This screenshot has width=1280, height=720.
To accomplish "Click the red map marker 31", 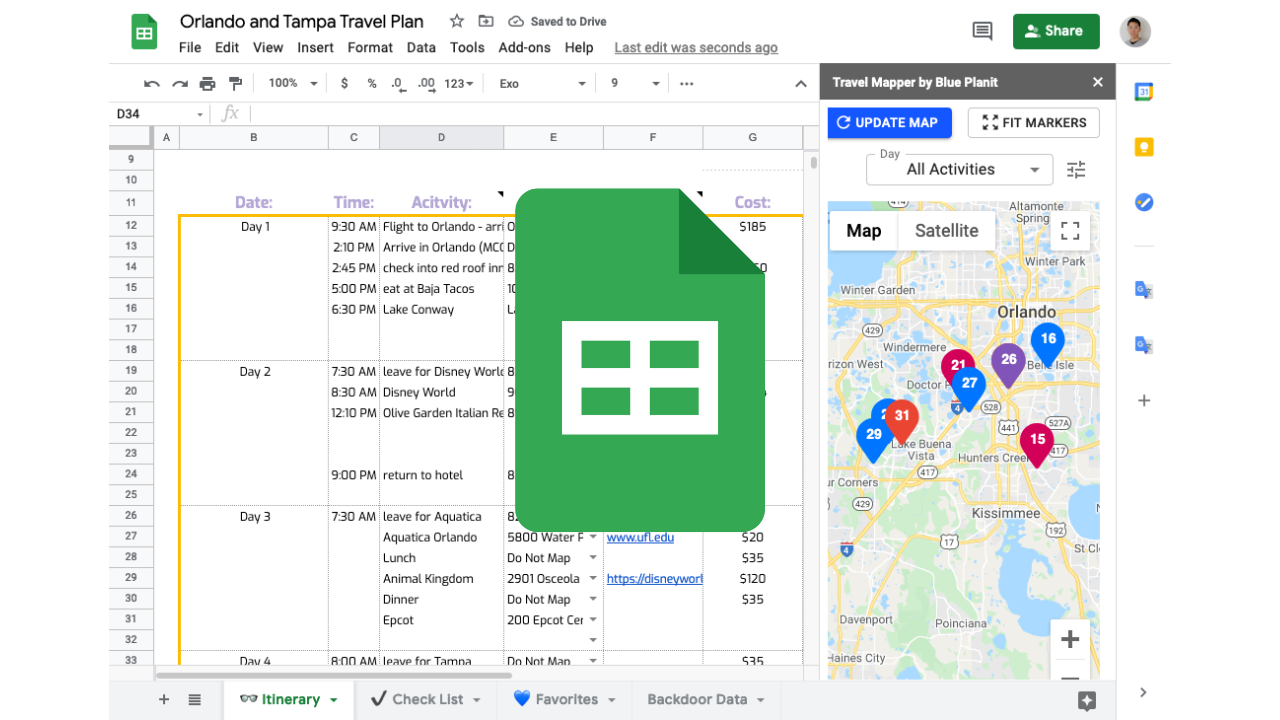I will click(902, 420).
